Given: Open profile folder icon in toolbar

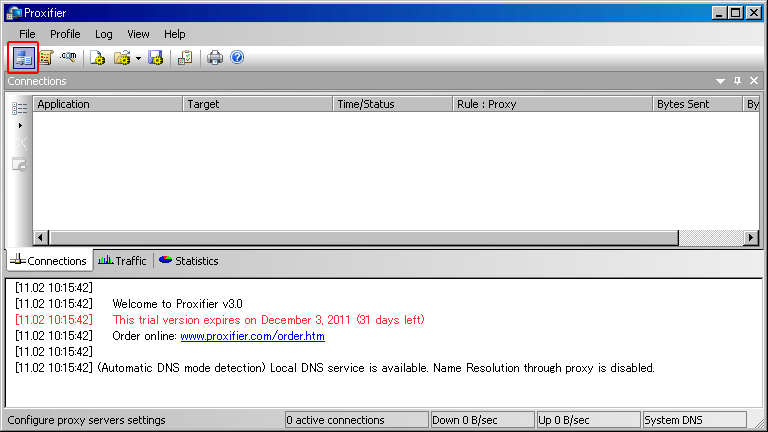Looking at the screenshot, I should 122,58.
